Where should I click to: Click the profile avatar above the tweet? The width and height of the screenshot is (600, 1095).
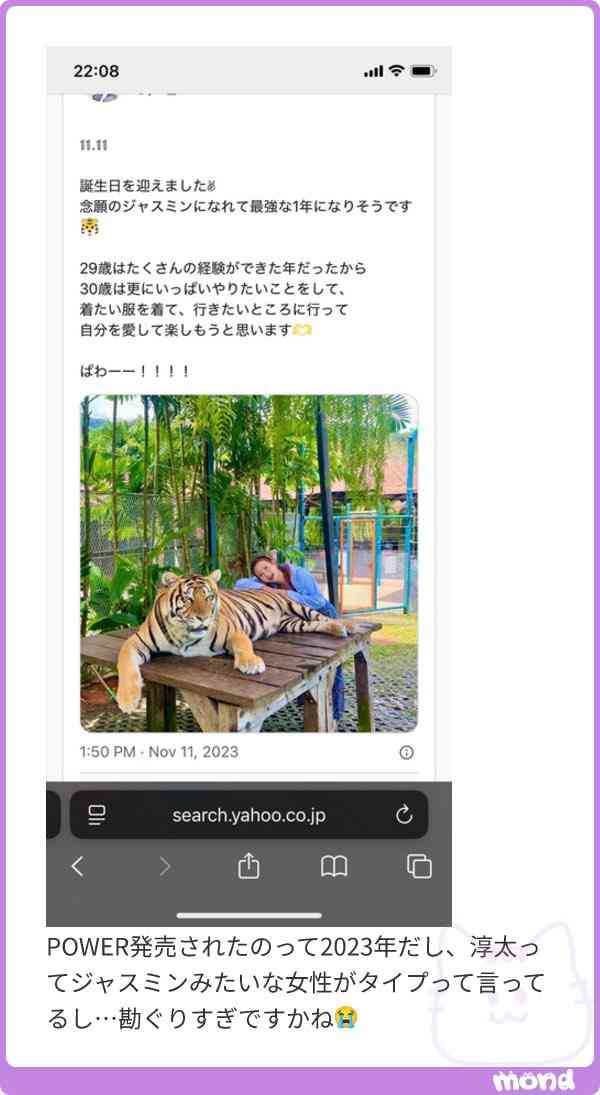click(x=105, y=97)
